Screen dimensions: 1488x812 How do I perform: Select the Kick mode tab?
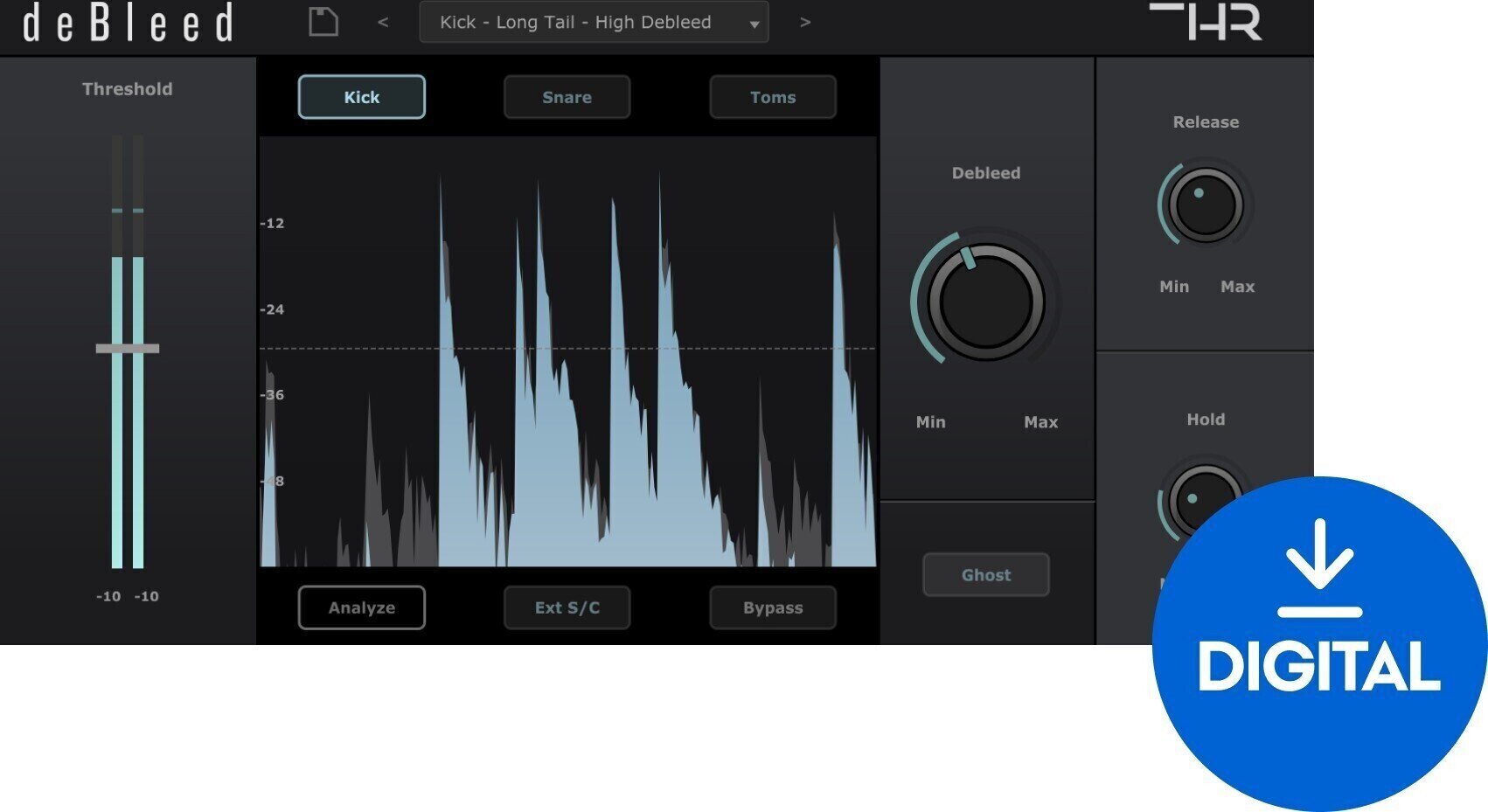[362, 97]
